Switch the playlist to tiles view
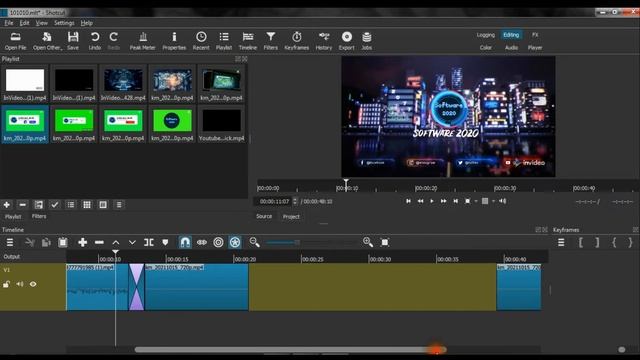Screen dimensions: 640x360 click(x=87, y=204)
